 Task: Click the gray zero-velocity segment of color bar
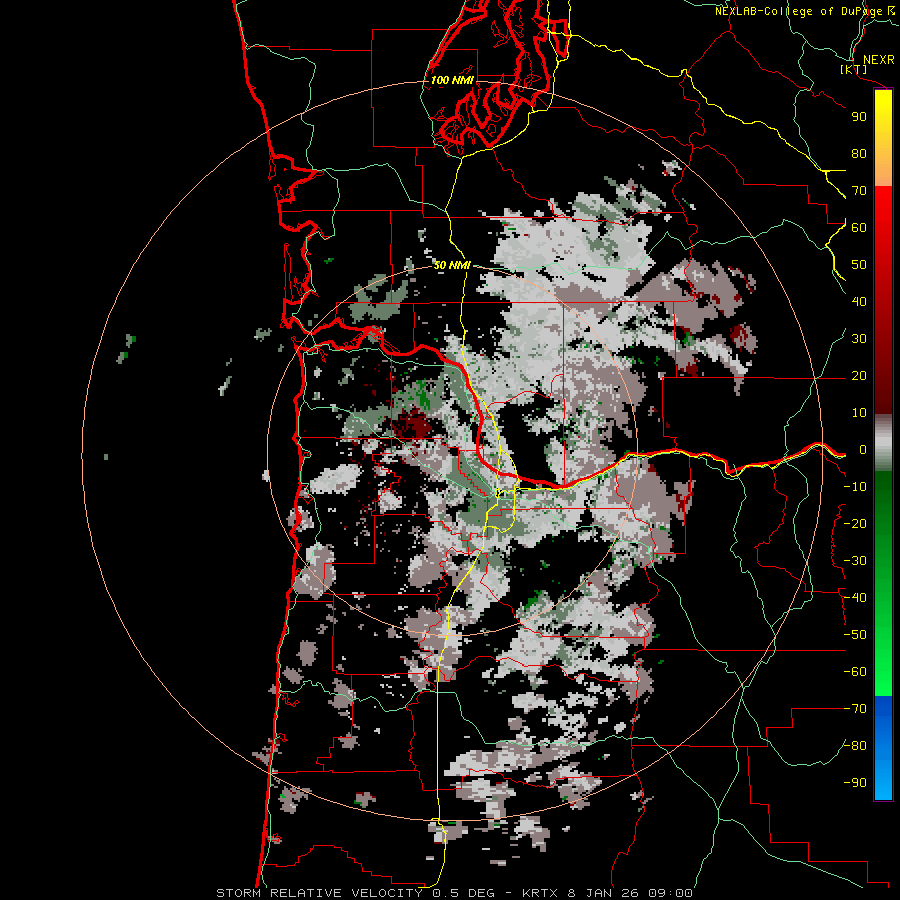pos(883,443)
